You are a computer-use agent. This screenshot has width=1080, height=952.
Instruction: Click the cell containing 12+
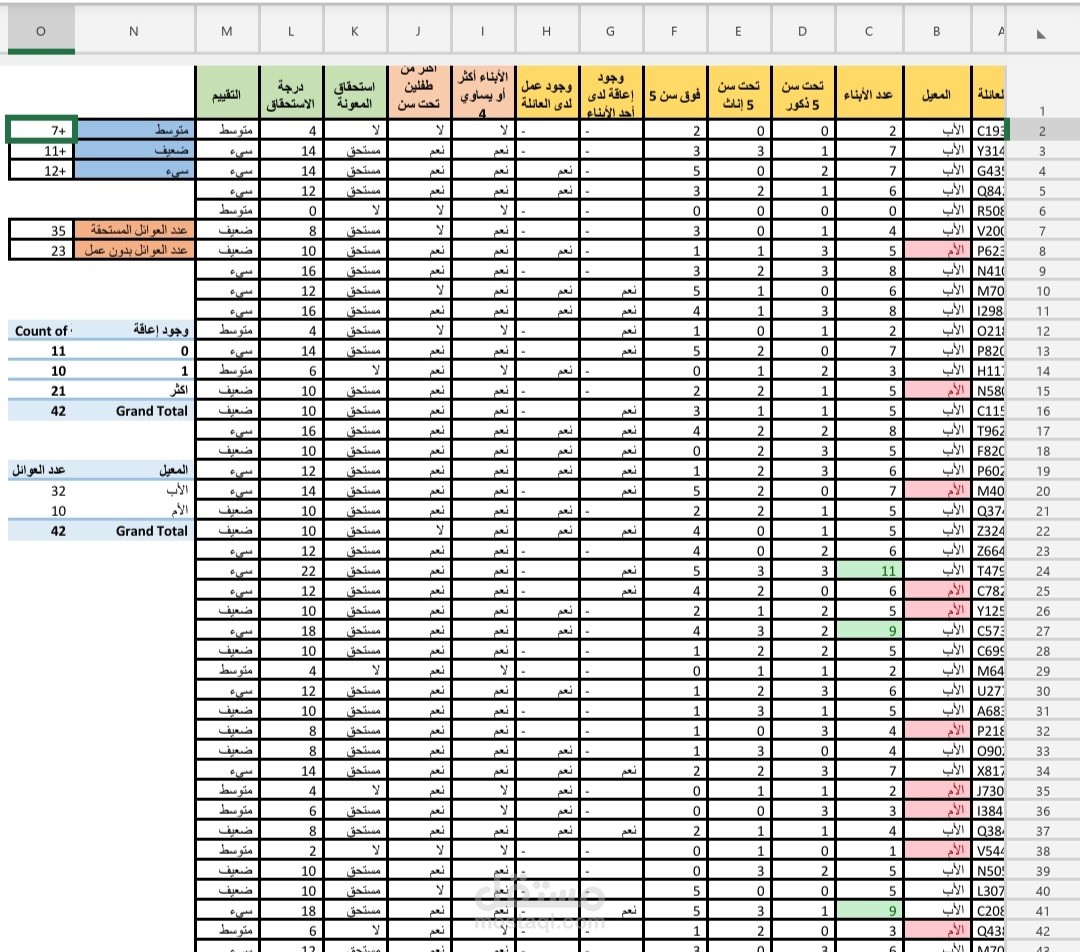[41, 170]
